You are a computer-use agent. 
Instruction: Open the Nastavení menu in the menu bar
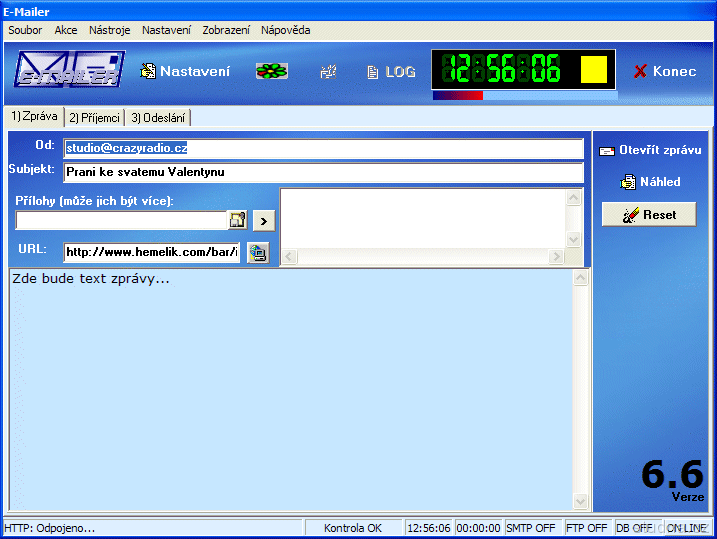166,30
